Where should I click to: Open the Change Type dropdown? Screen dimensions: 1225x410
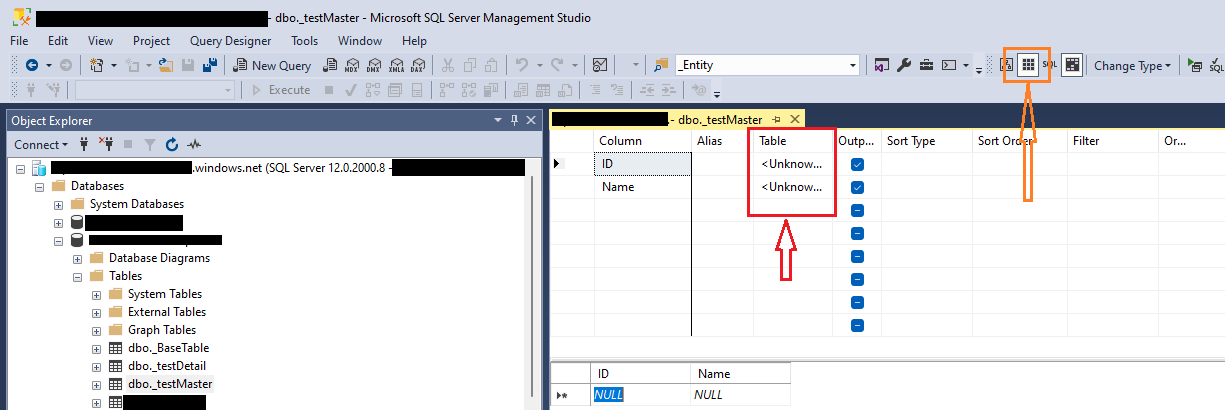click(x=1132, y=65)
